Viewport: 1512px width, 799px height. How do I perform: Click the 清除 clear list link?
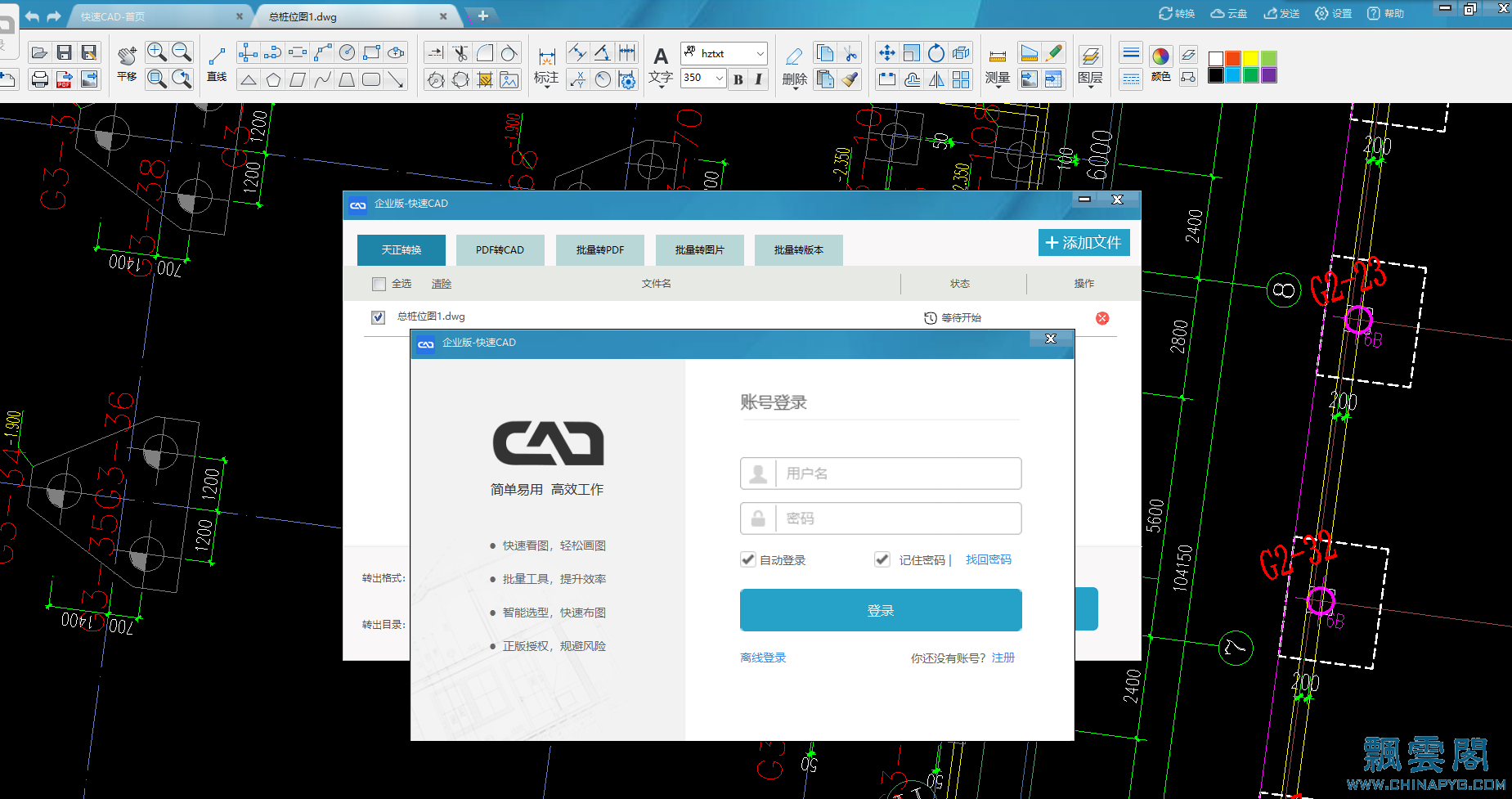click(x=442, y=284)
